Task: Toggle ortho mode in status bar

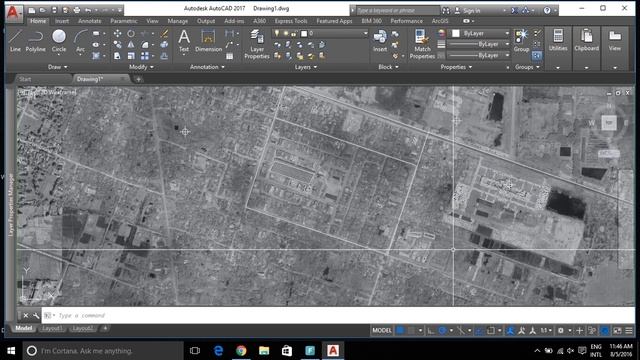Action: pyautogui.click(x=431, y=330)
